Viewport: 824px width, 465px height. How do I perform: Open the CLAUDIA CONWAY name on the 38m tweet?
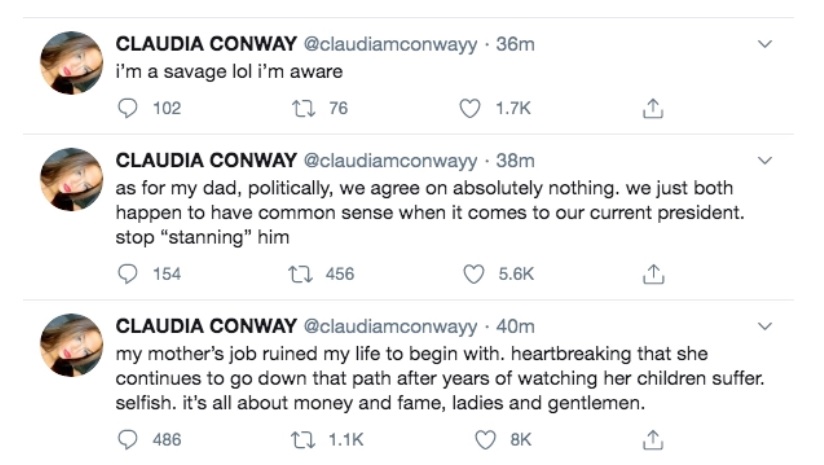pyautogui.click(x=207, y=161)
